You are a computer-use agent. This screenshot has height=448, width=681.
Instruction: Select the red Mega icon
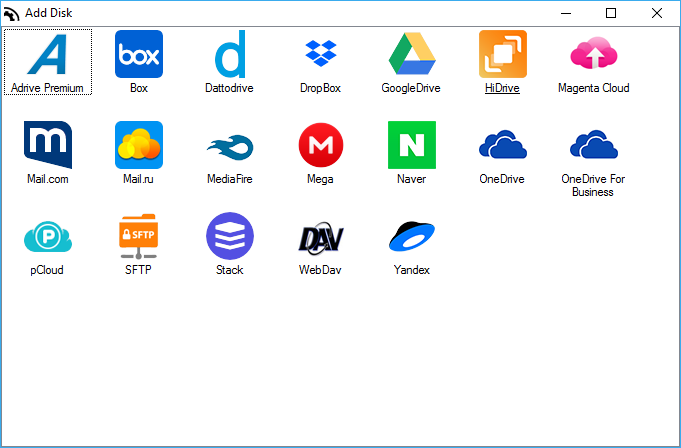(321, 145)
